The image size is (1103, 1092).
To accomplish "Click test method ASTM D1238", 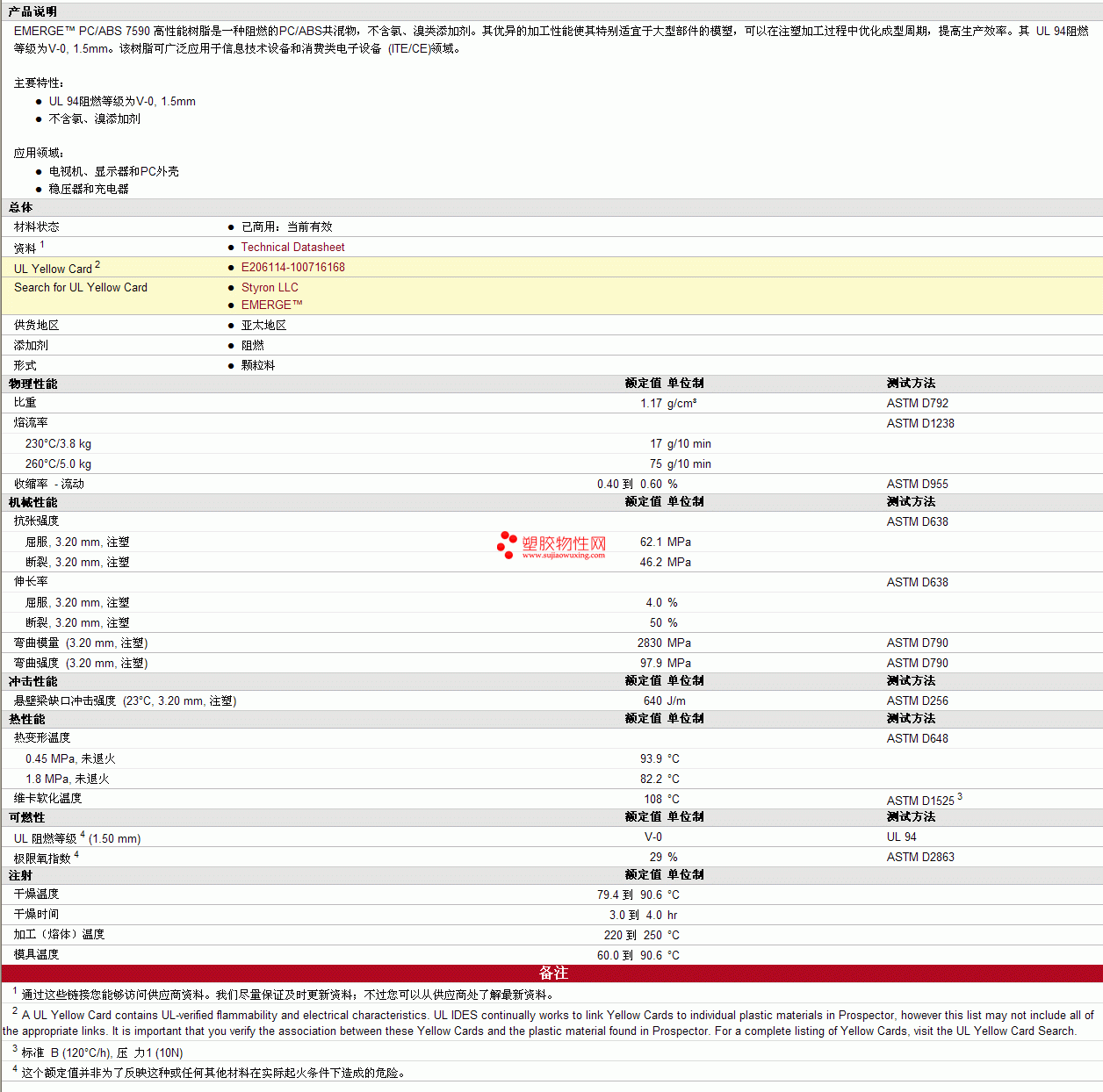I will coord(920,424).
